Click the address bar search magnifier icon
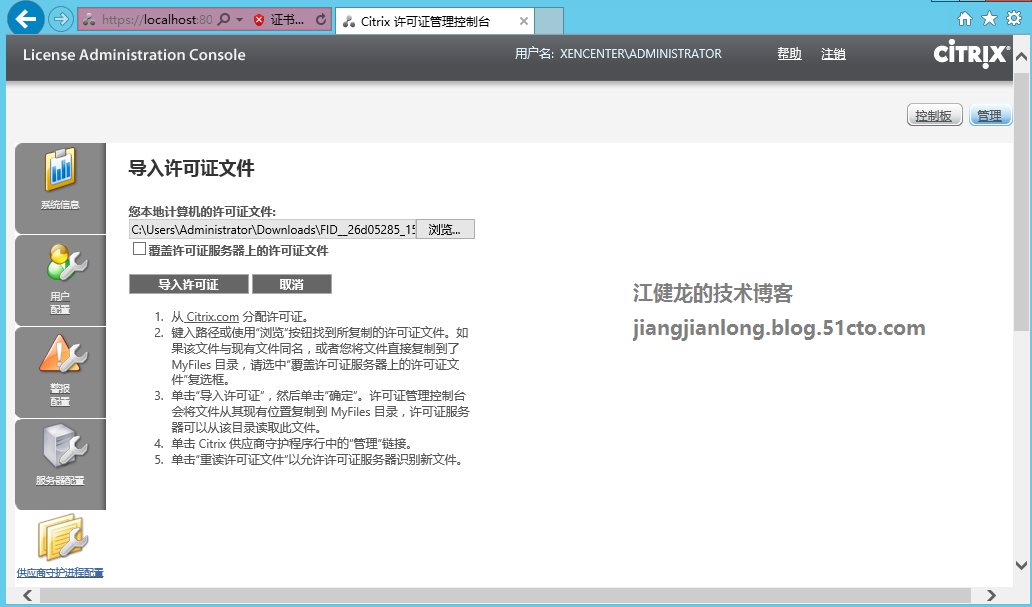The height and width of the screenshot is (607, 1032). coord(224,20)
